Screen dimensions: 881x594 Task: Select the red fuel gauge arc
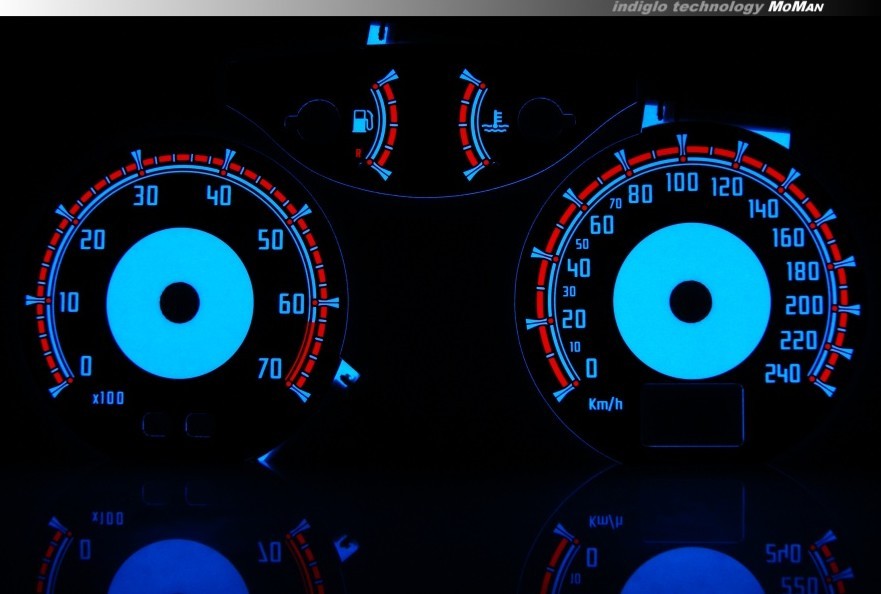pos(388,125)
